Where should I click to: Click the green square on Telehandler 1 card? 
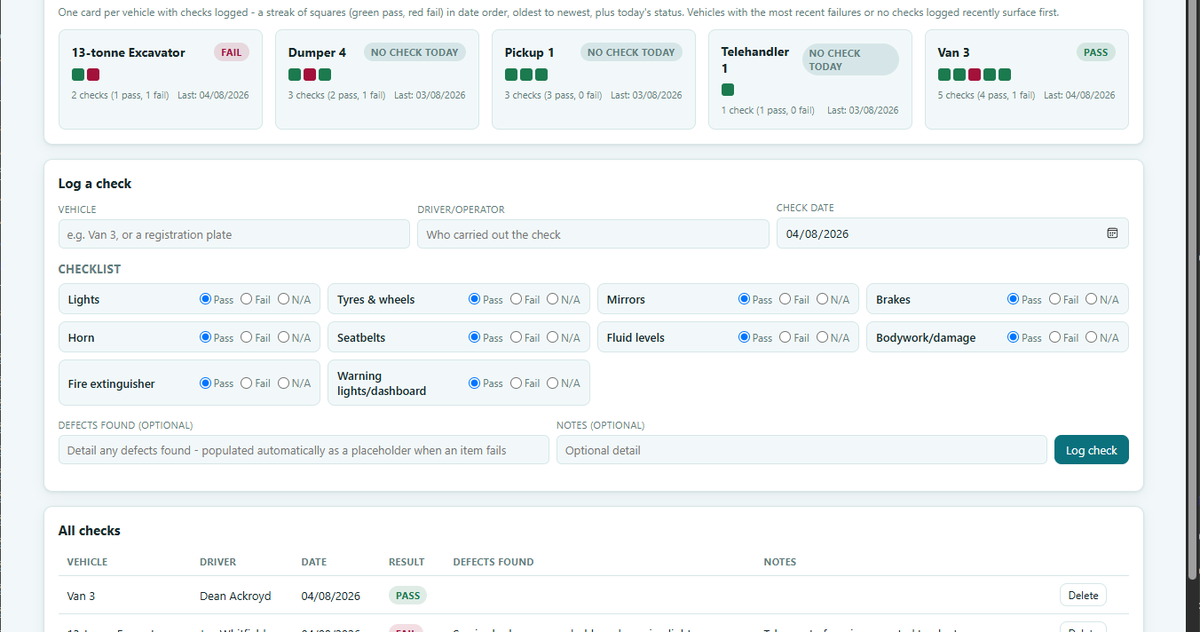pos(728,90)
